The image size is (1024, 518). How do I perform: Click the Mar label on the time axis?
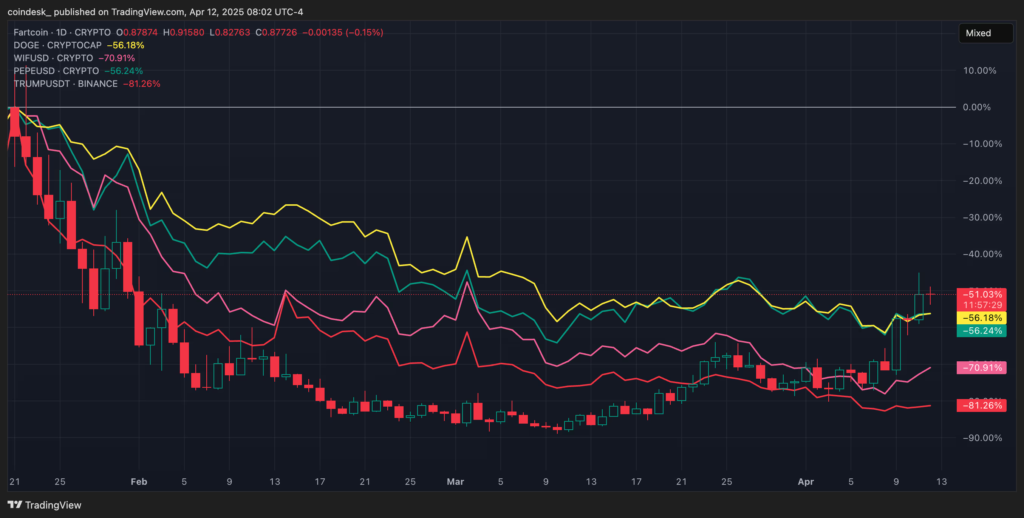pyautogui.click(x=456, y=481)
